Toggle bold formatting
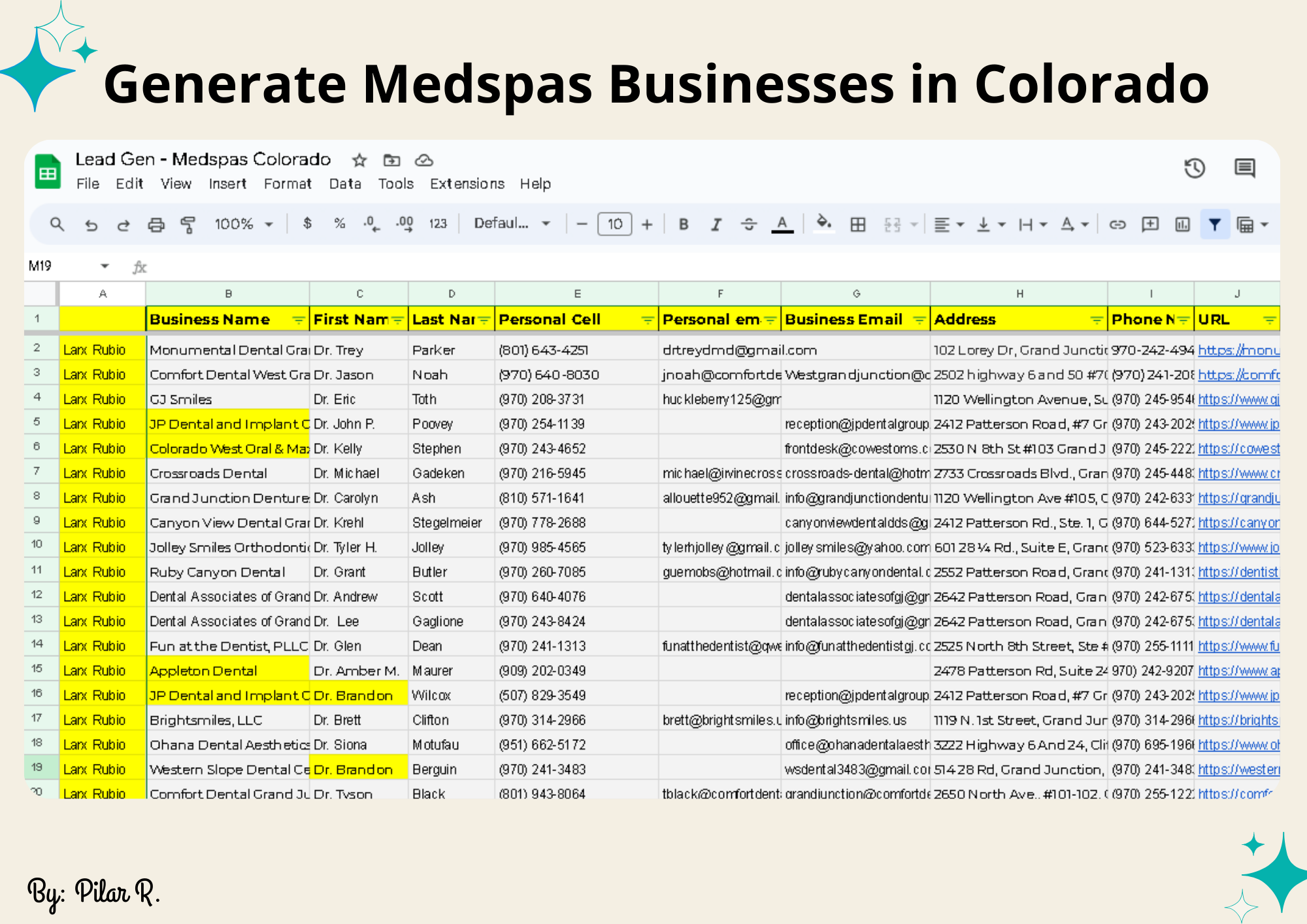The image size is (1307, 924). click(684, 225)
